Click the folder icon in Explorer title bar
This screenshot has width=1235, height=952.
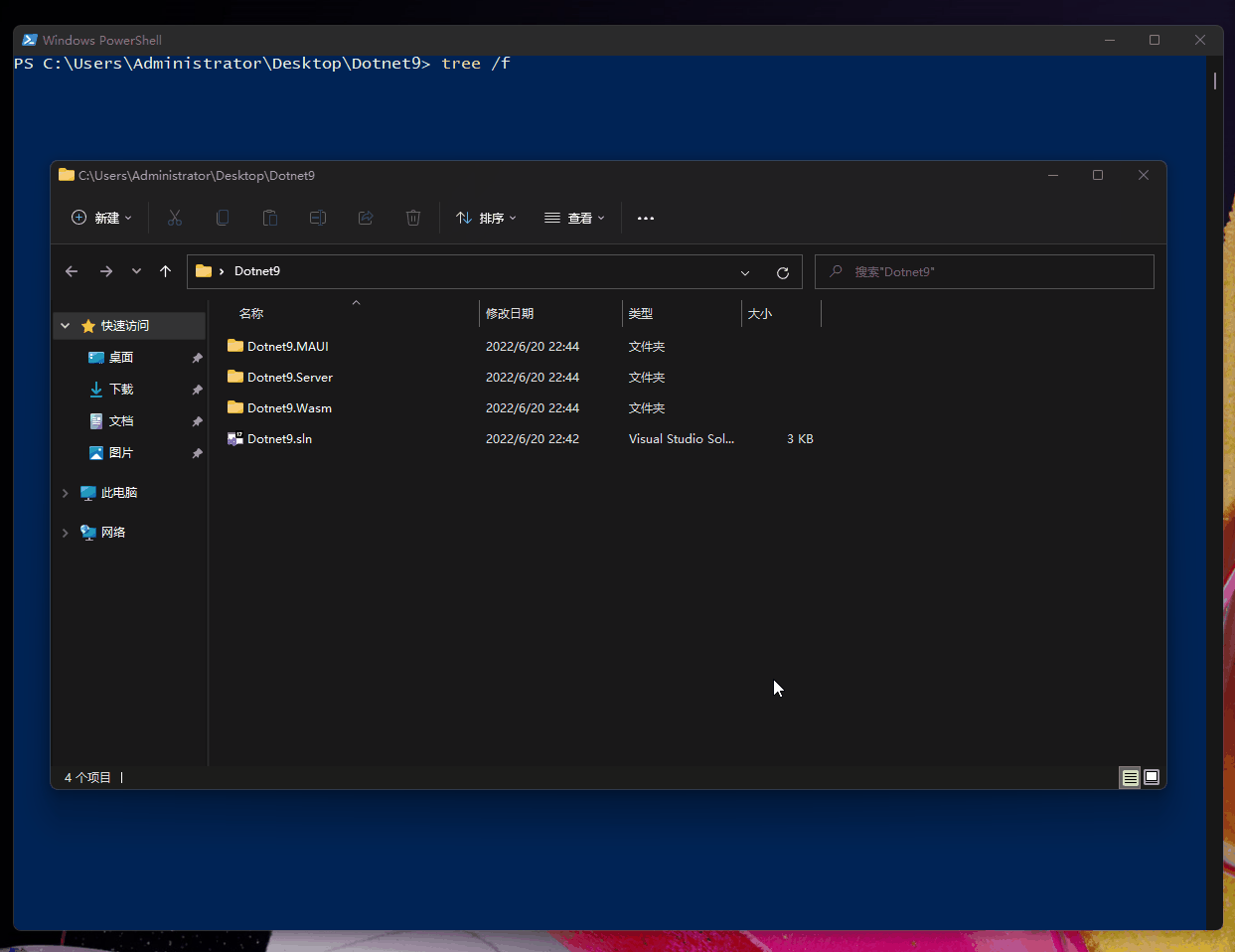(67, 175)
